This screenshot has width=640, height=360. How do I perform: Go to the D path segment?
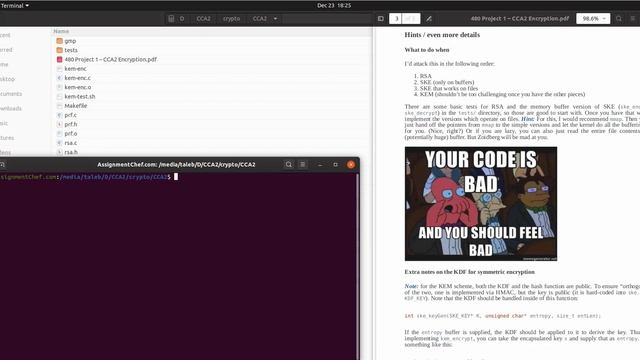pyautogui.click(x=182, y=18)
